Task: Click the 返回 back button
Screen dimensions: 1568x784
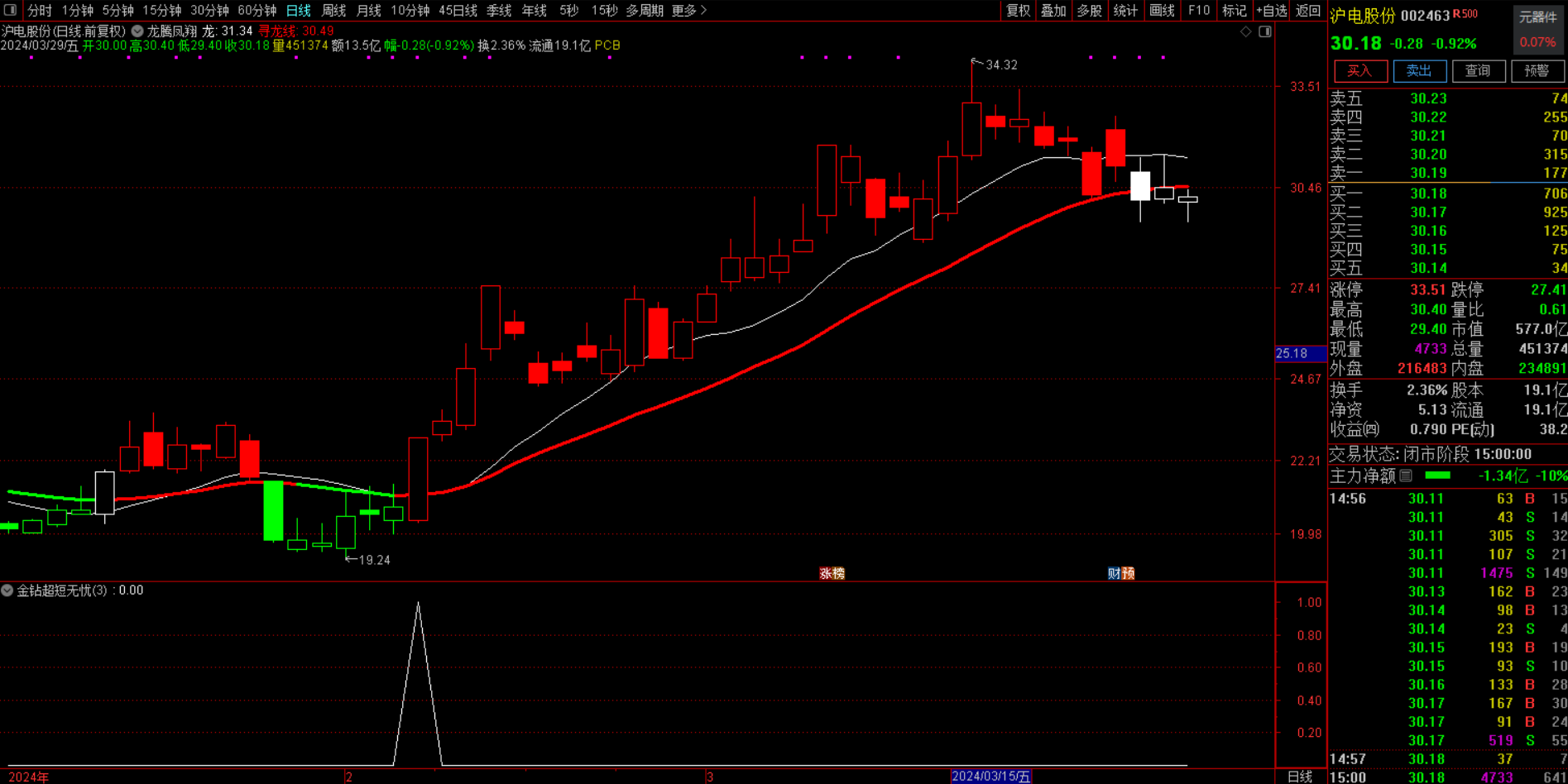Action: (1308, 10)
